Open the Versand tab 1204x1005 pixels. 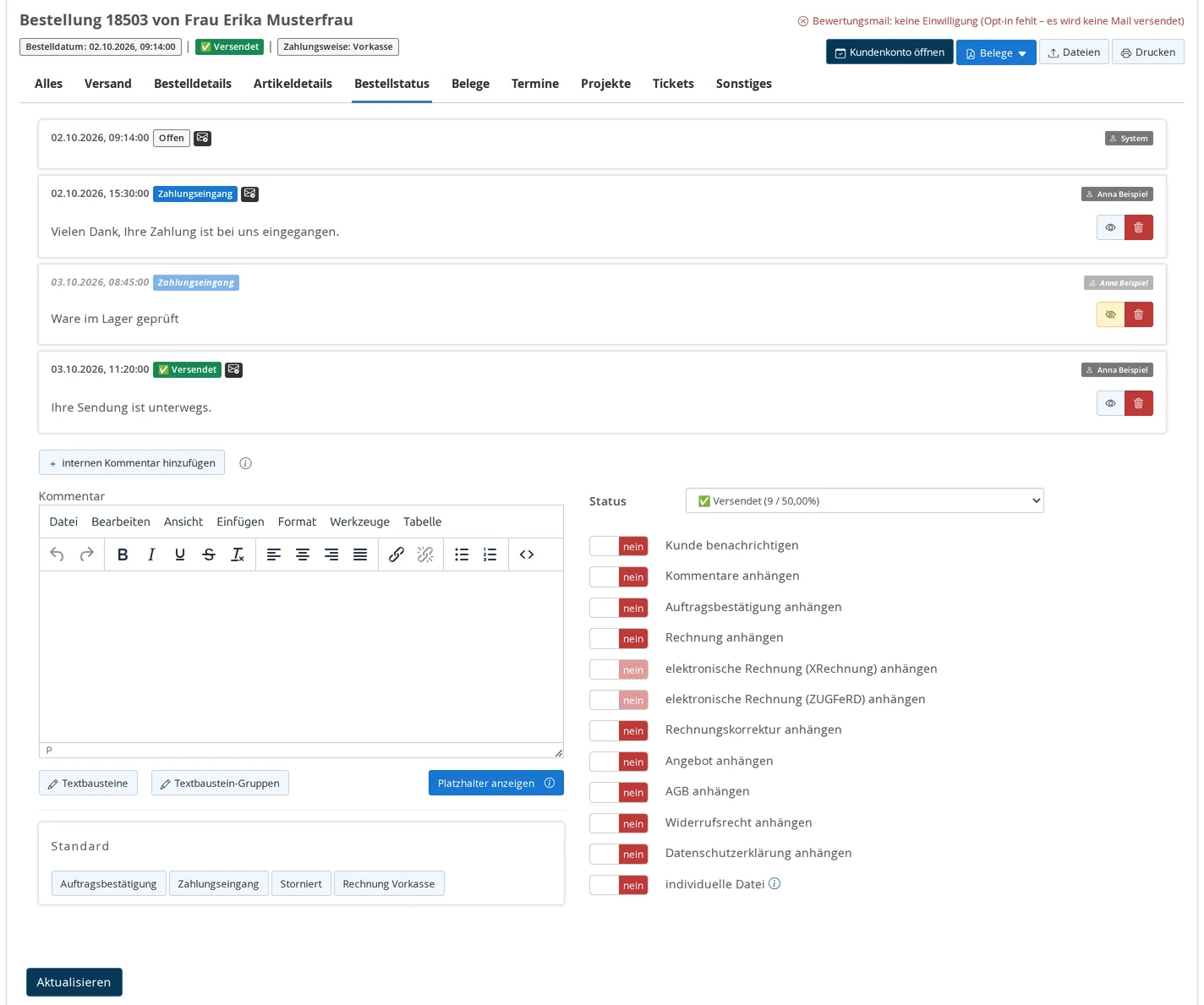108,84
